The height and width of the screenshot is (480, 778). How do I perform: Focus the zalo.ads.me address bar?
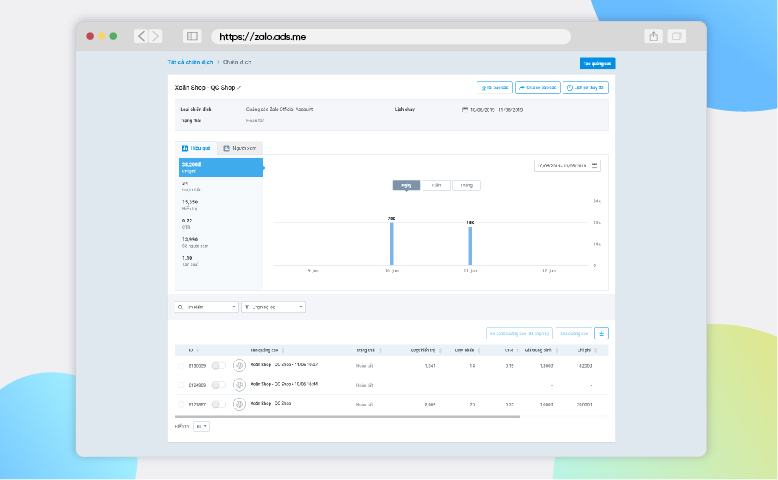pyautogui.click(x=391, y=37)
